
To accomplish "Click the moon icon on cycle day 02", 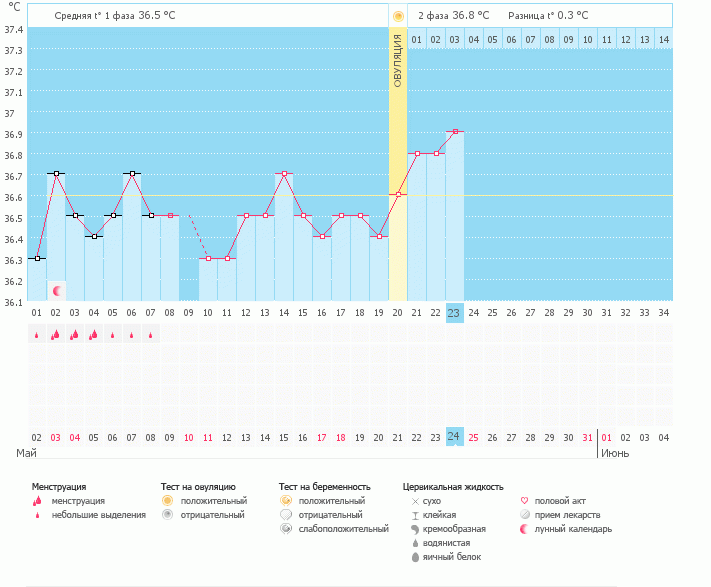I will point(57,290).
